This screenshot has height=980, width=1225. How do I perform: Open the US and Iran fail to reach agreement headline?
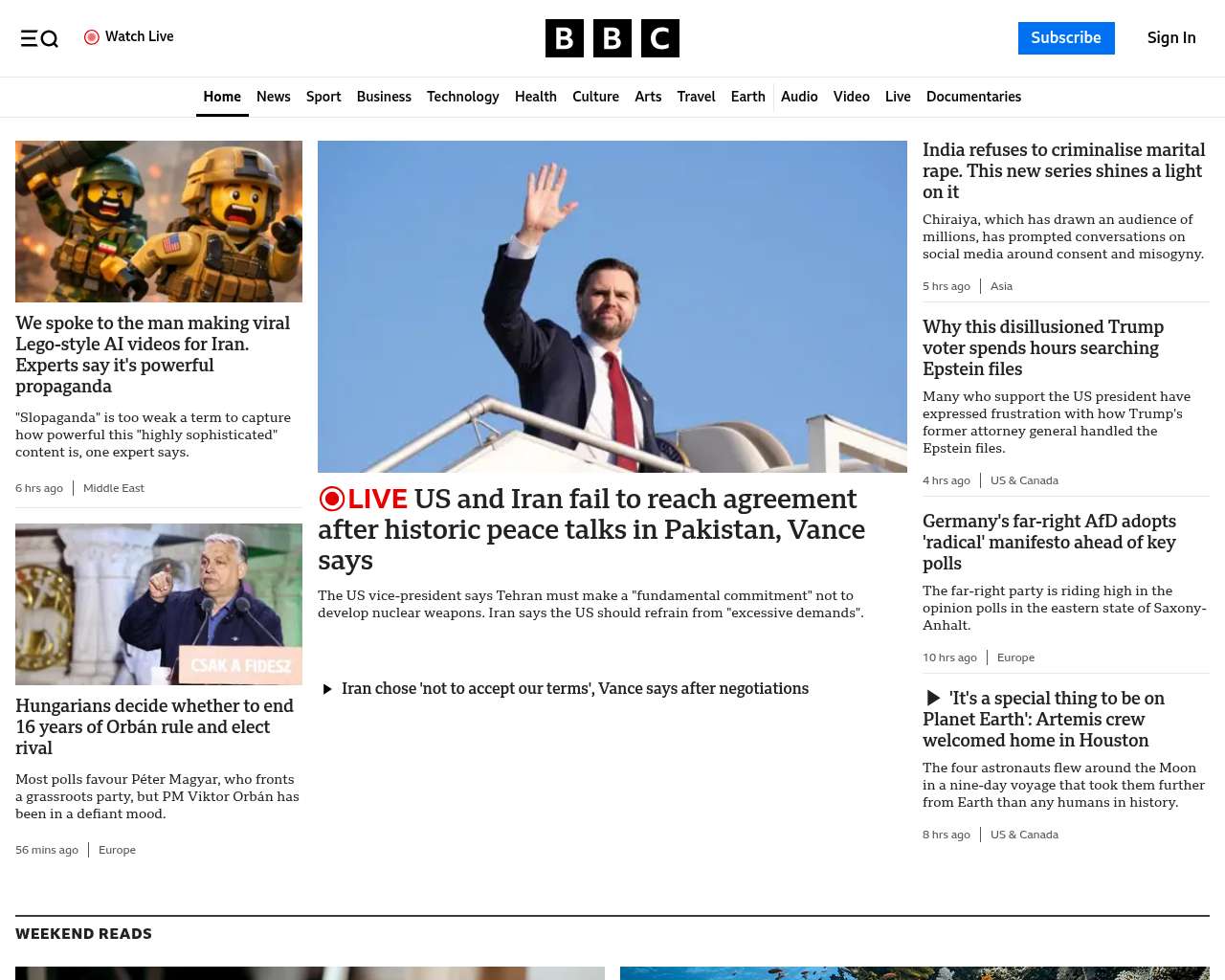pos(591,529)
